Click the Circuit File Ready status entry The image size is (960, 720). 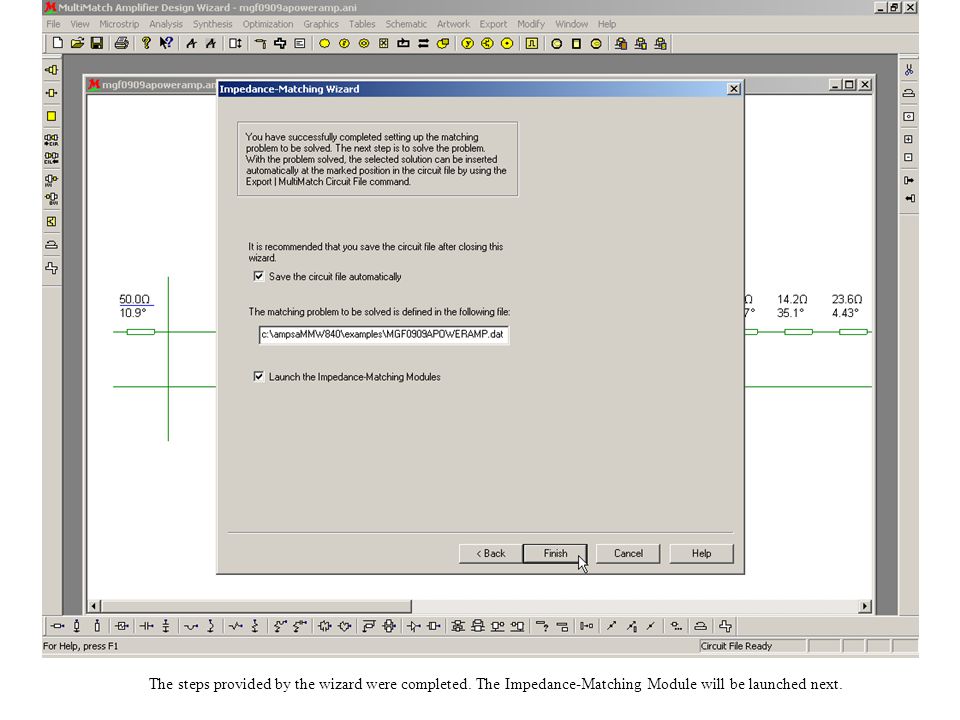pyautogui.click(x=751, y=646)
